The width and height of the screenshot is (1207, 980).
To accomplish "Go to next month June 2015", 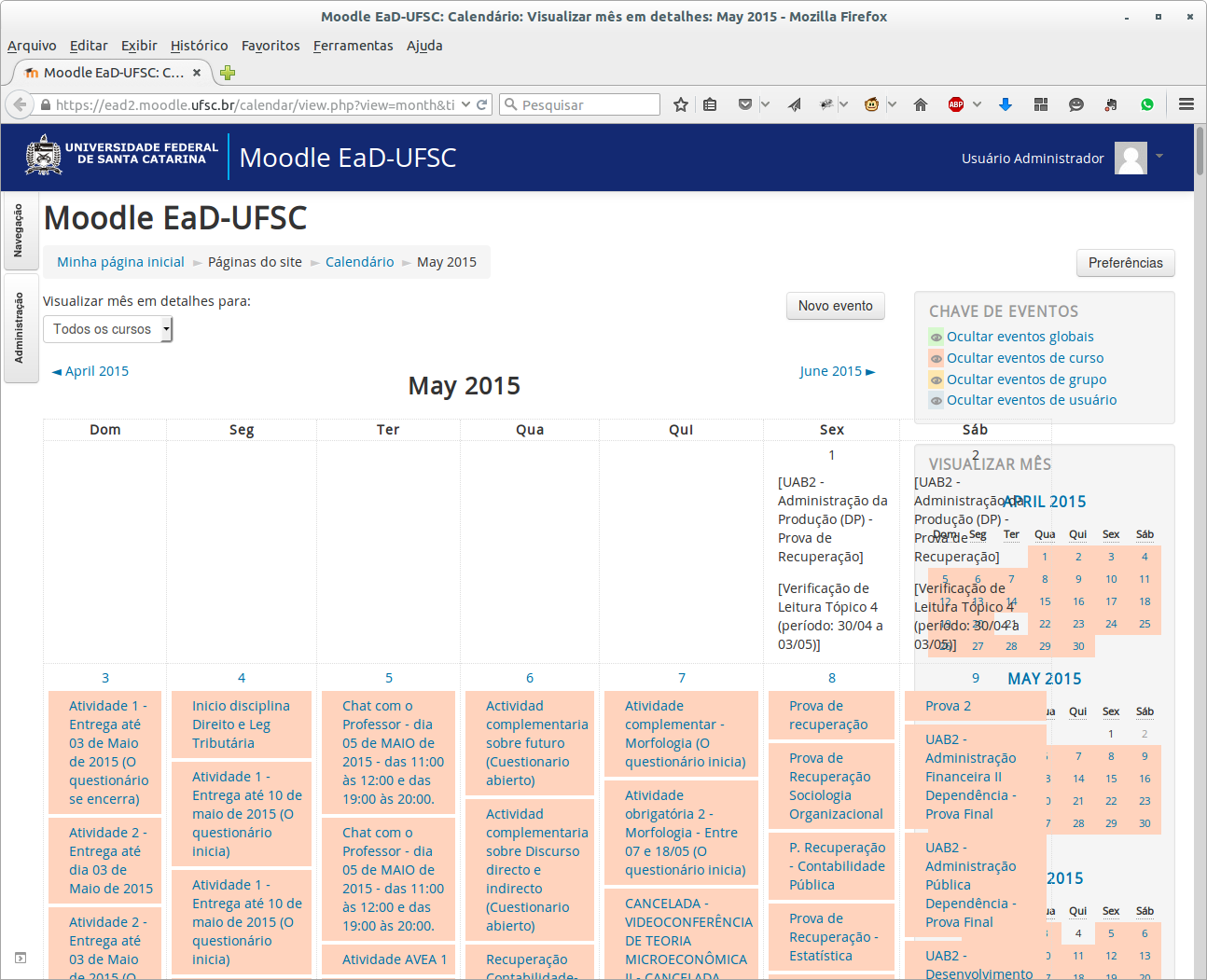I will (838, 371).
